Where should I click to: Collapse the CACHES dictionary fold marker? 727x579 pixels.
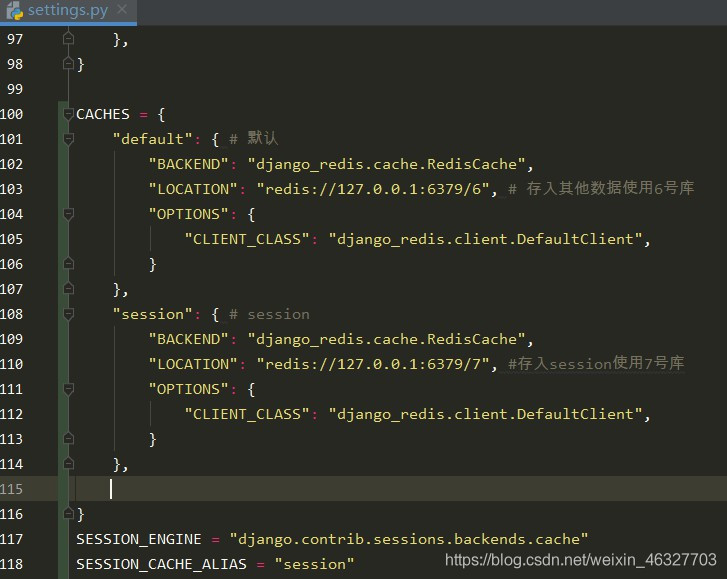(68, 114)
